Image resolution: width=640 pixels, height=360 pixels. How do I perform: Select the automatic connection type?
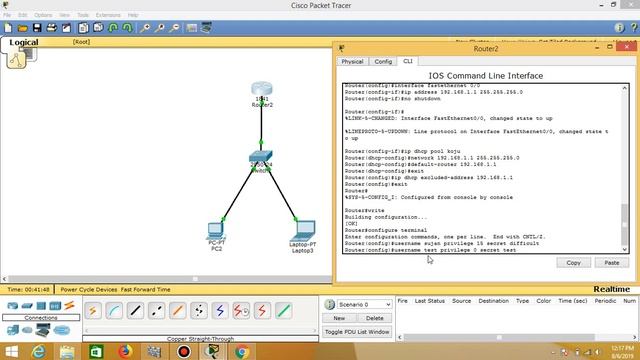coord(93,311)
